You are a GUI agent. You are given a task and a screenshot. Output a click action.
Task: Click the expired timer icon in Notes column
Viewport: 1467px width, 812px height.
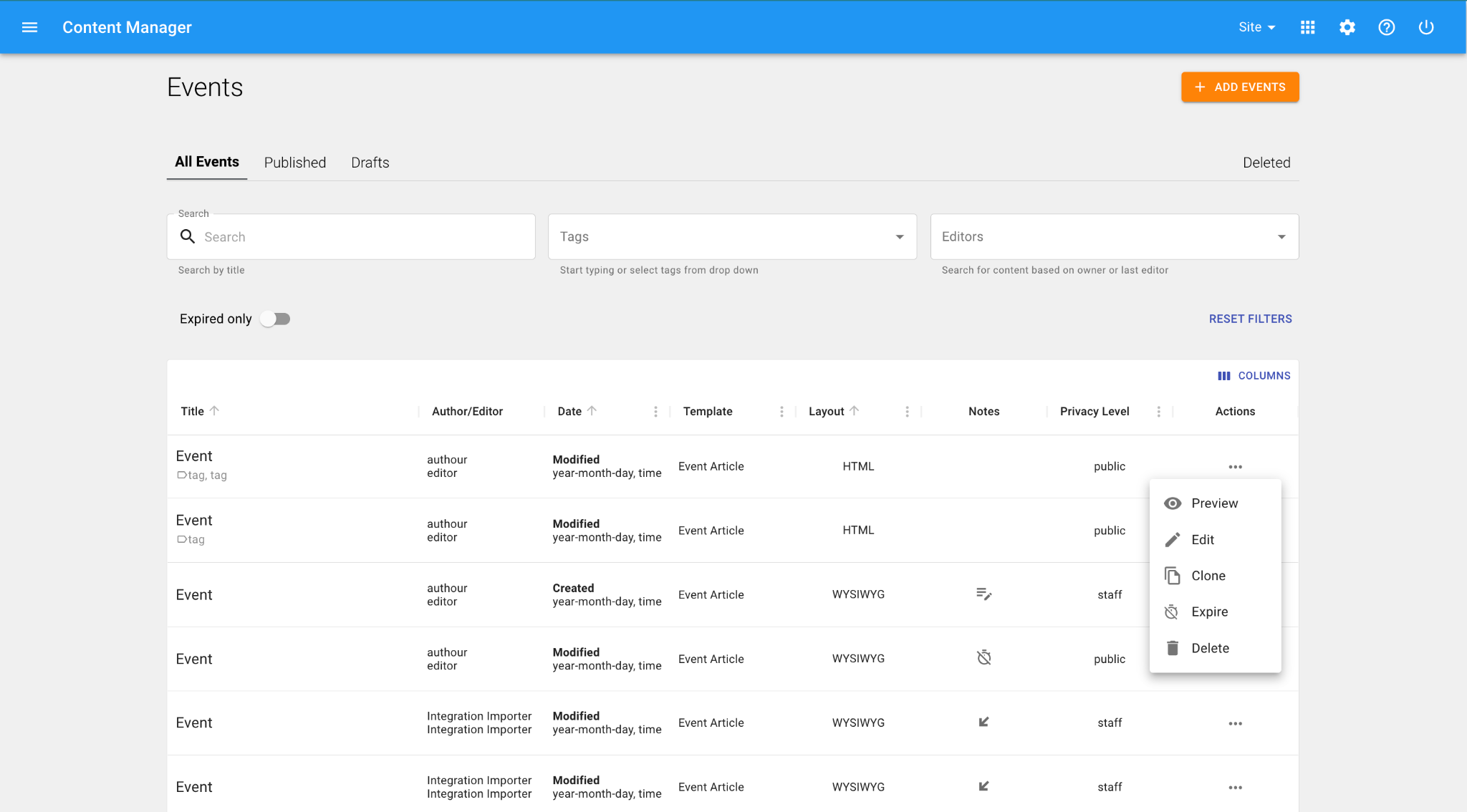983,658
